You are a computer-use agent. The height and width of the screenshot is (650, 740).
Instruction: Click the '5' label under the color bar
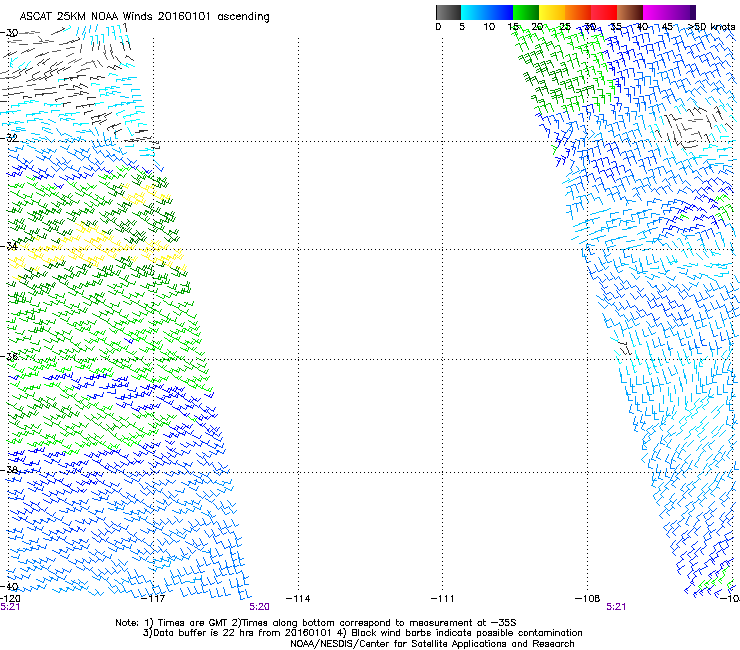click(462, 27)
